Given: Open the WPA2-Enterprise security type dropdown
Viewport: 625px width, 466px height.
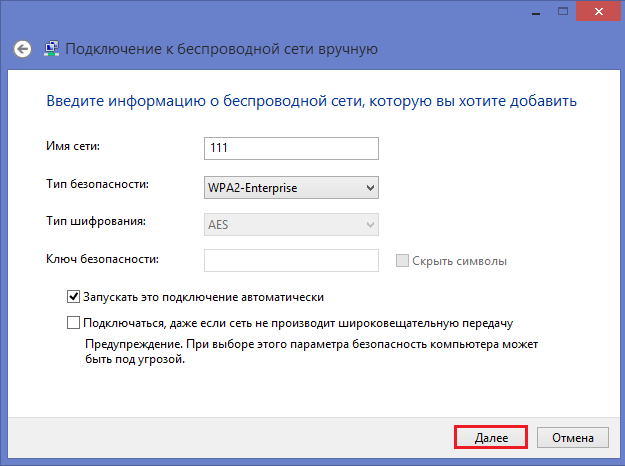Looking at the screenshot, I should 291,187.
